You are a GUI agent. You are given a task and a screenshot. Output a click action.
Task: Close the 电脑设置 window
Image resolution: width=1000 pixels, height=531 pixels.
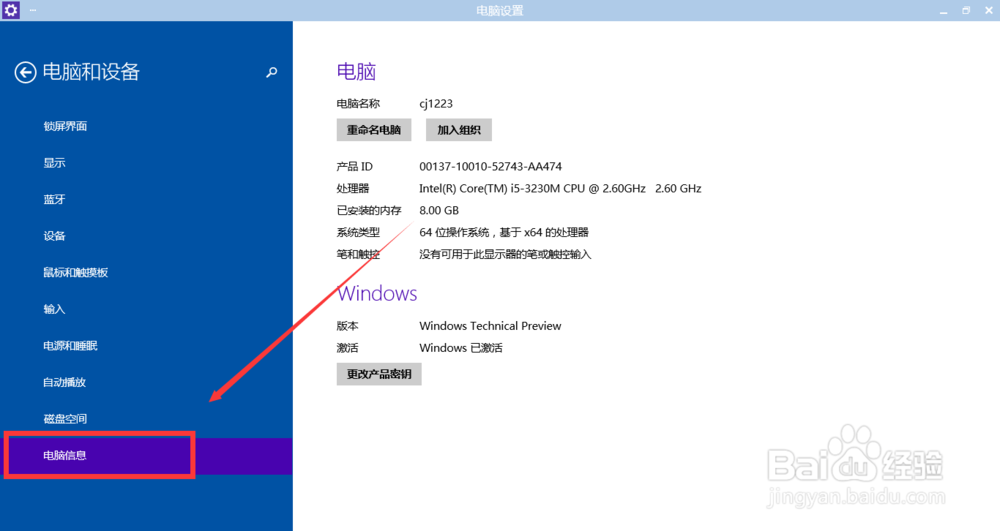coord(989,11)
